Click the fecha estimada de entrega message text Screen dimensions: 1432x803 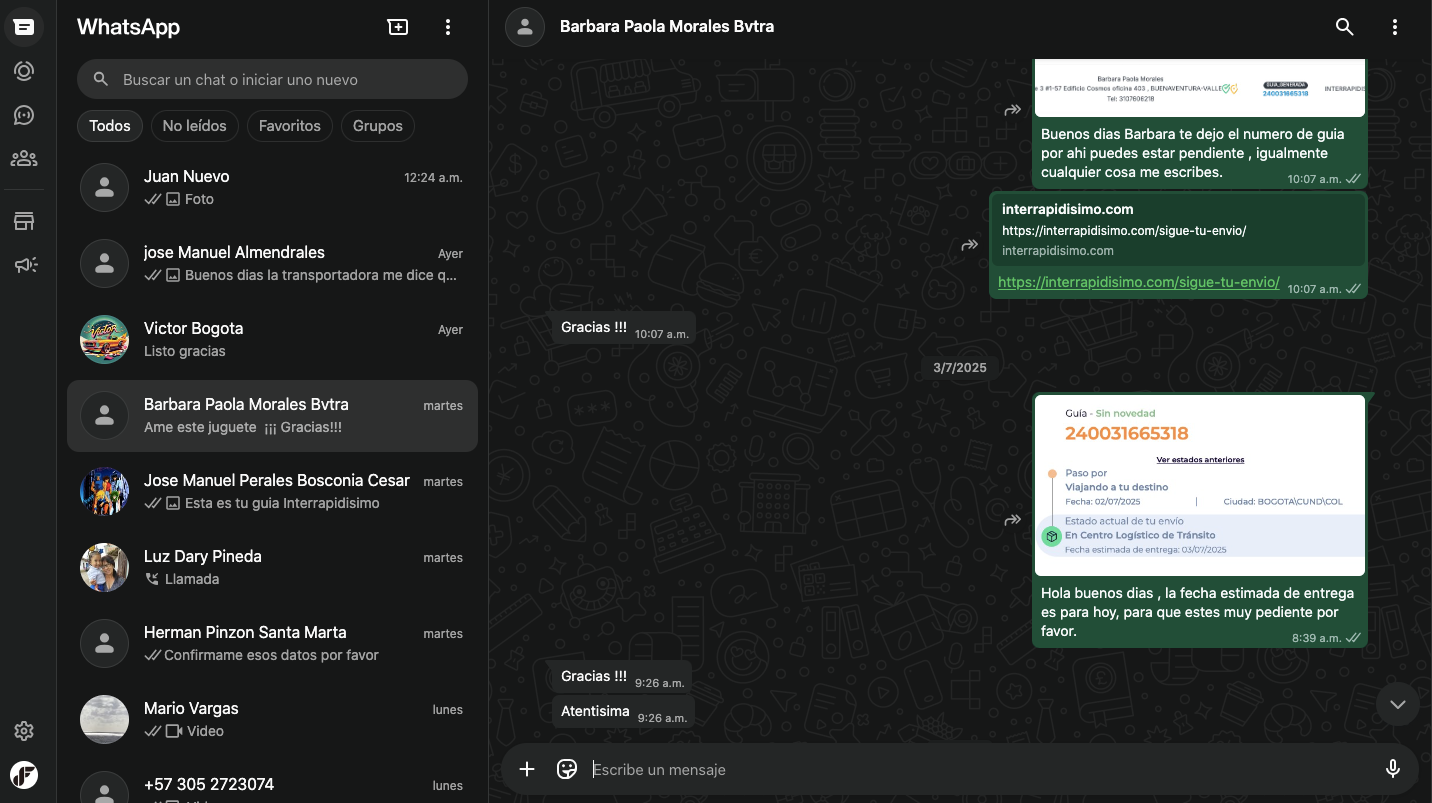click(x=1197, y=612)
